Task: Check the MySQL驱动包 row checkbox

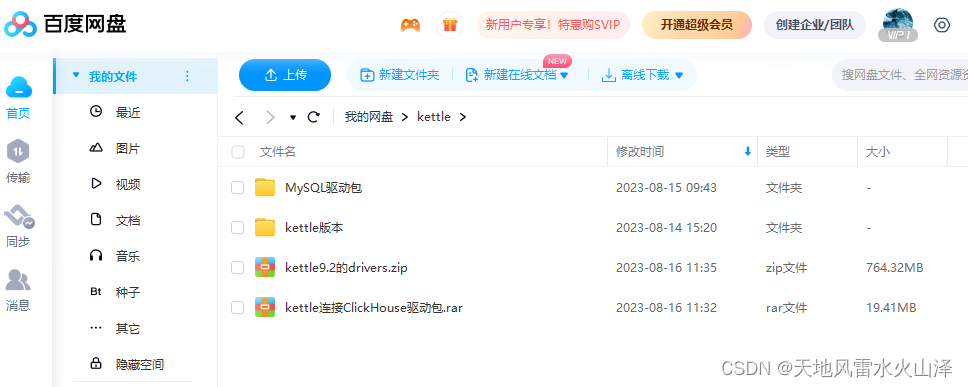Action: point(238,188)
